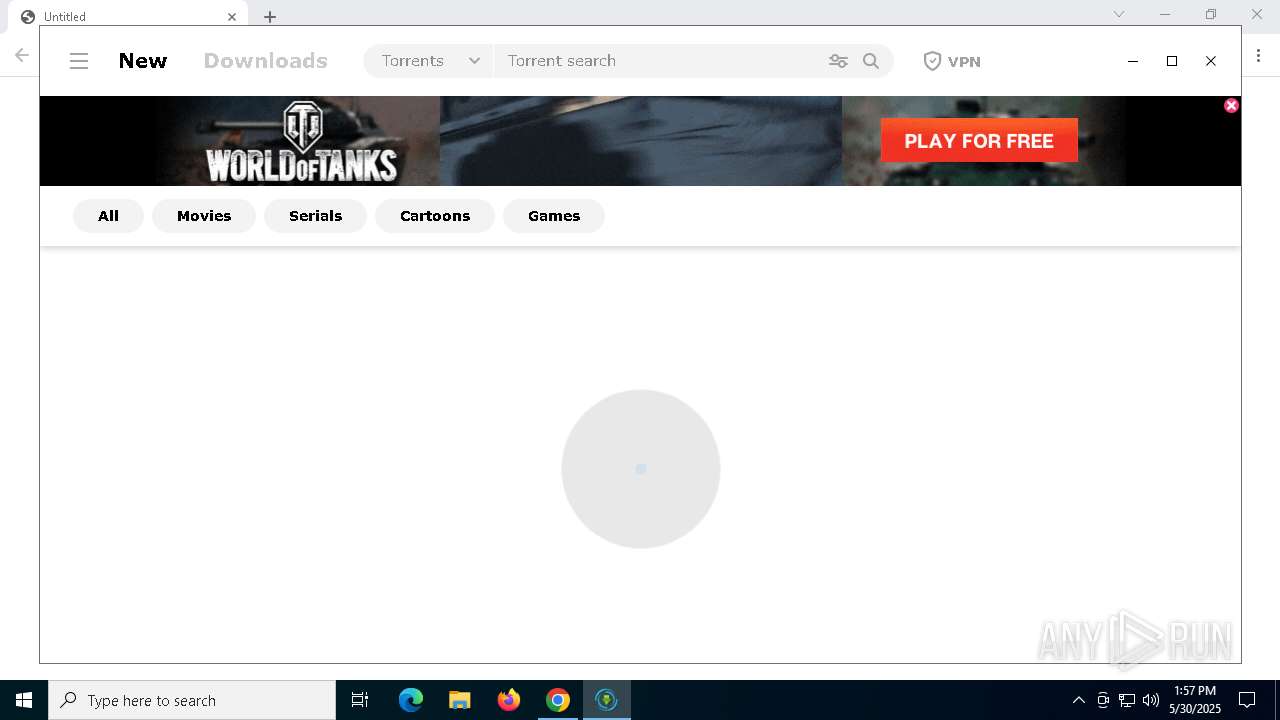Image resolution: width=1280 pixels, height=720 pixels.
Task: Maximize the torrent app window
Action: point(1172,61)
